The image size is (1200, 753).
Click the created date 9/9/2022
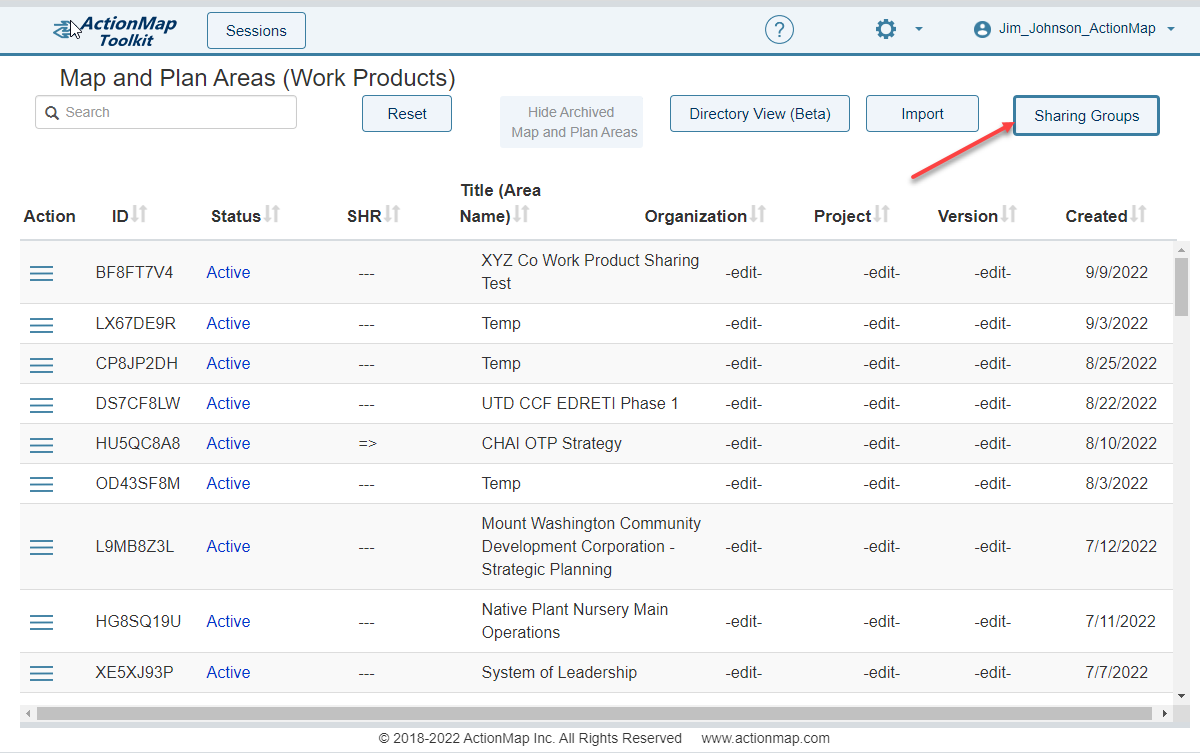1116,273
